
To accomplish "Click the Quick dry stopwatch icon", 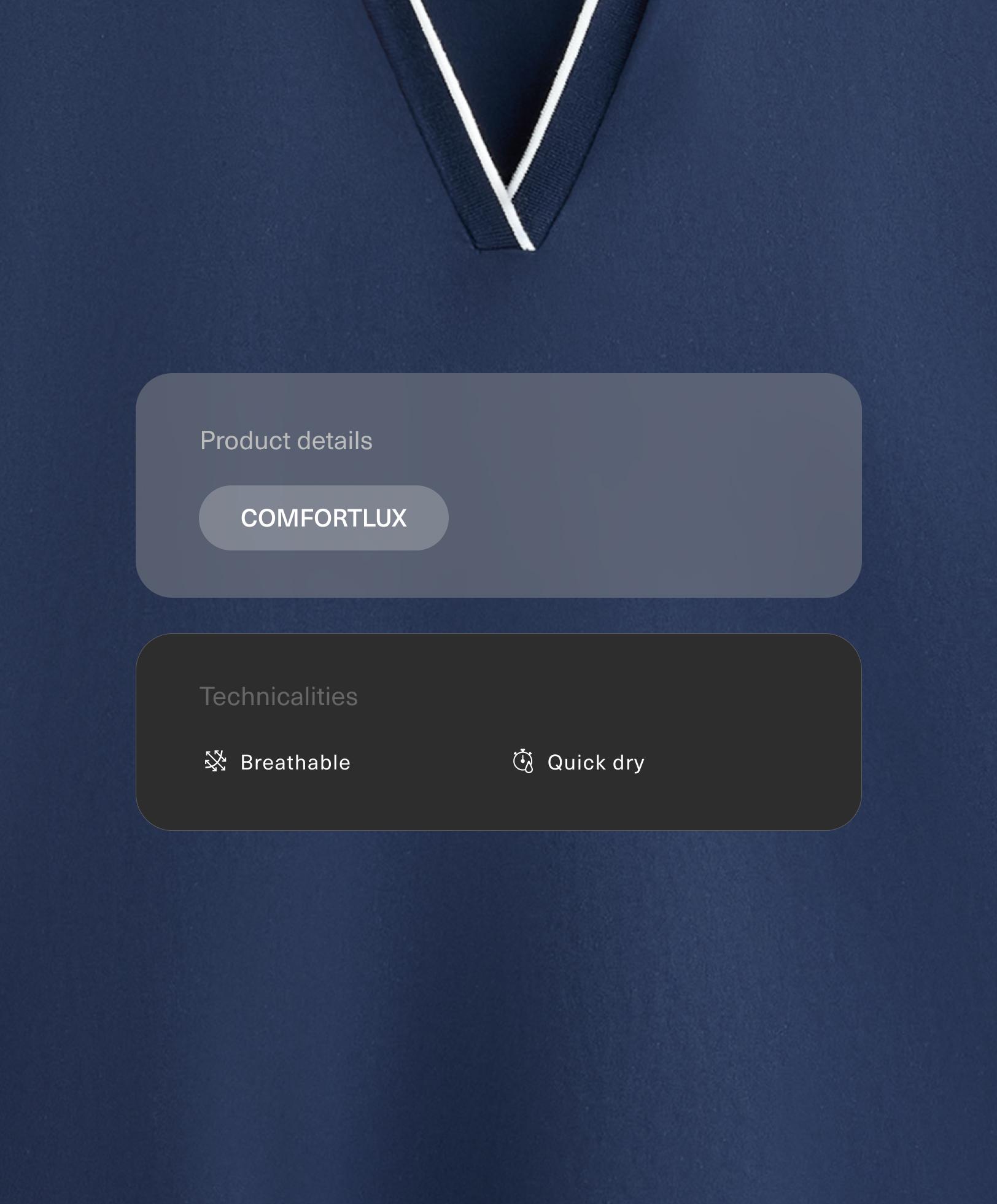I will [x=522, y=761].
